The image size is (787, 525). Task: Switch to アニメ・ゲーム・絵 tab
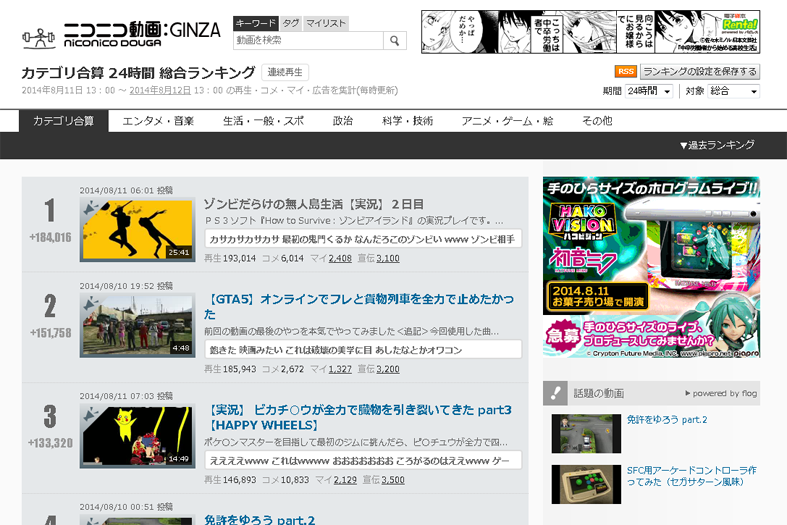click(507, 121)
